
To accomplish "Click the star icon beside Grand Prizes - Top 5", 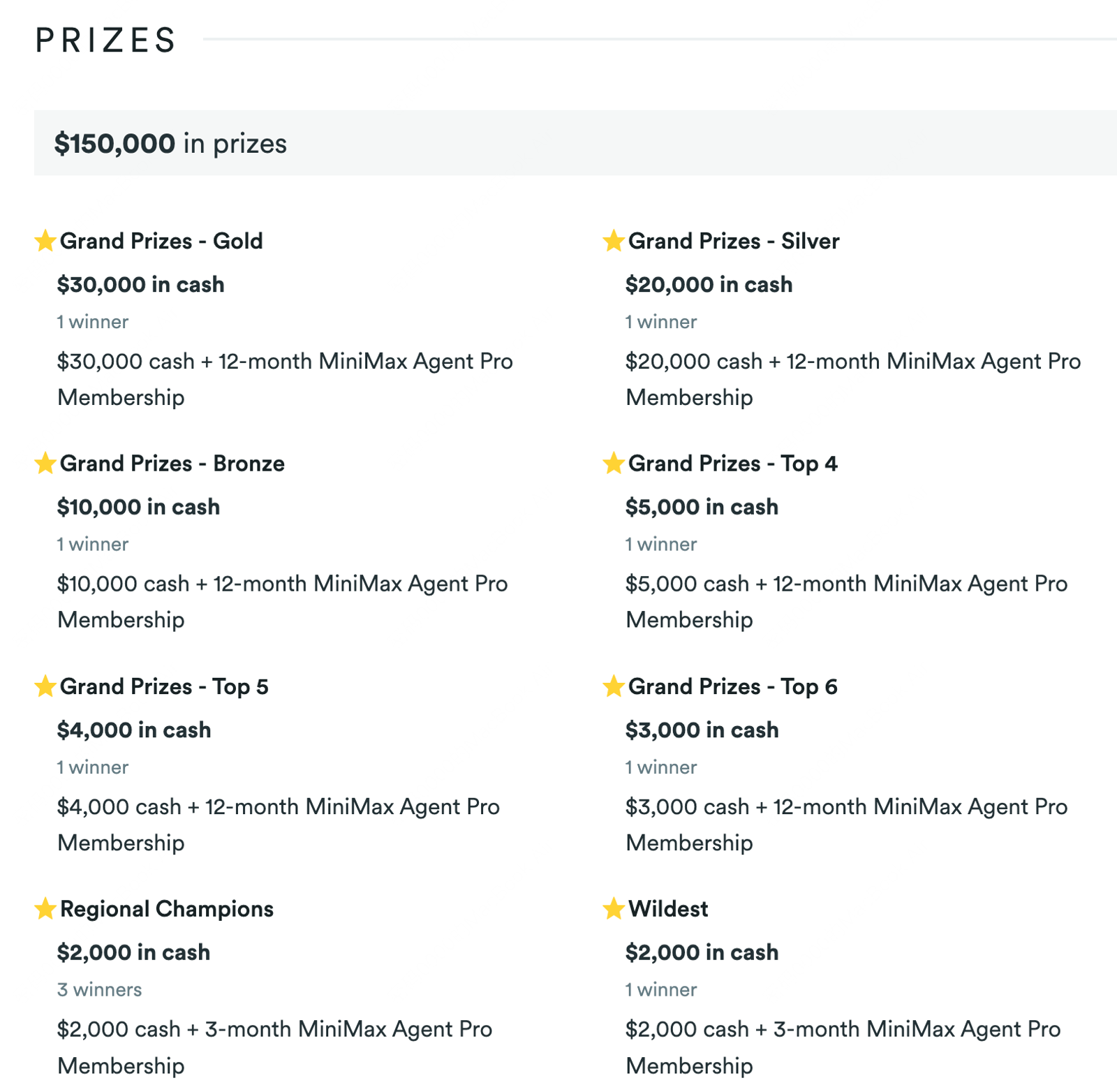I will (45, 686).
